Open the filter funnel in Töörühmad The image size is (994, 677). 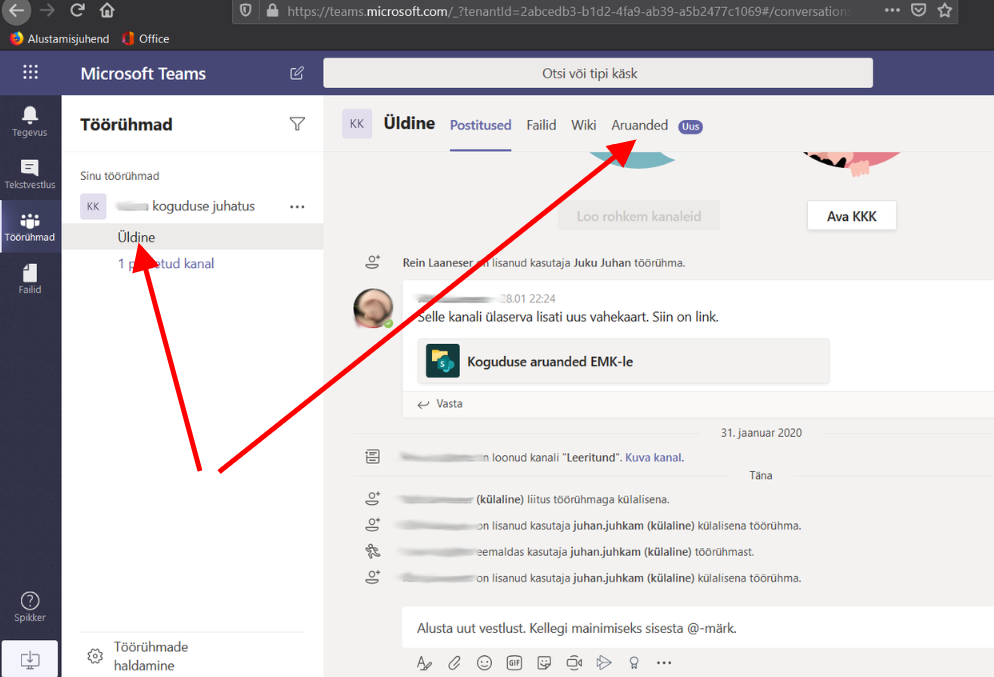(x=296, y=124)
